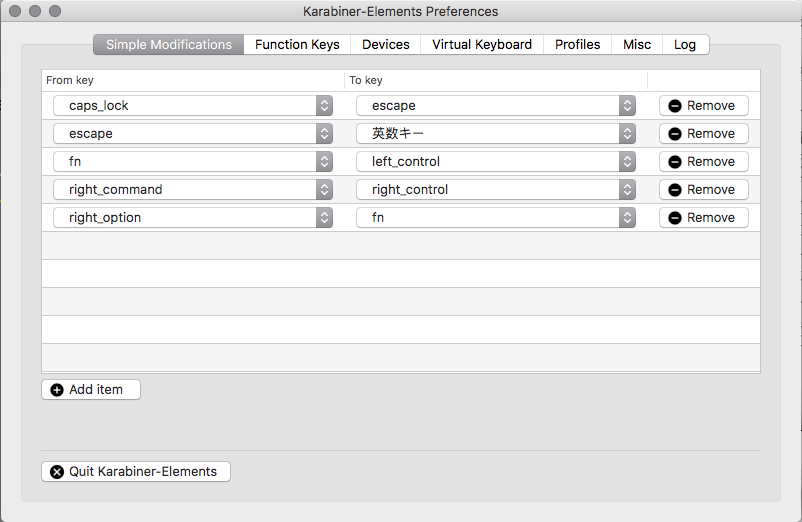The image size is (802, 522).
Task: Click the first empty row in mappings table
Action: pyautogui.click(x=400, y=246)
